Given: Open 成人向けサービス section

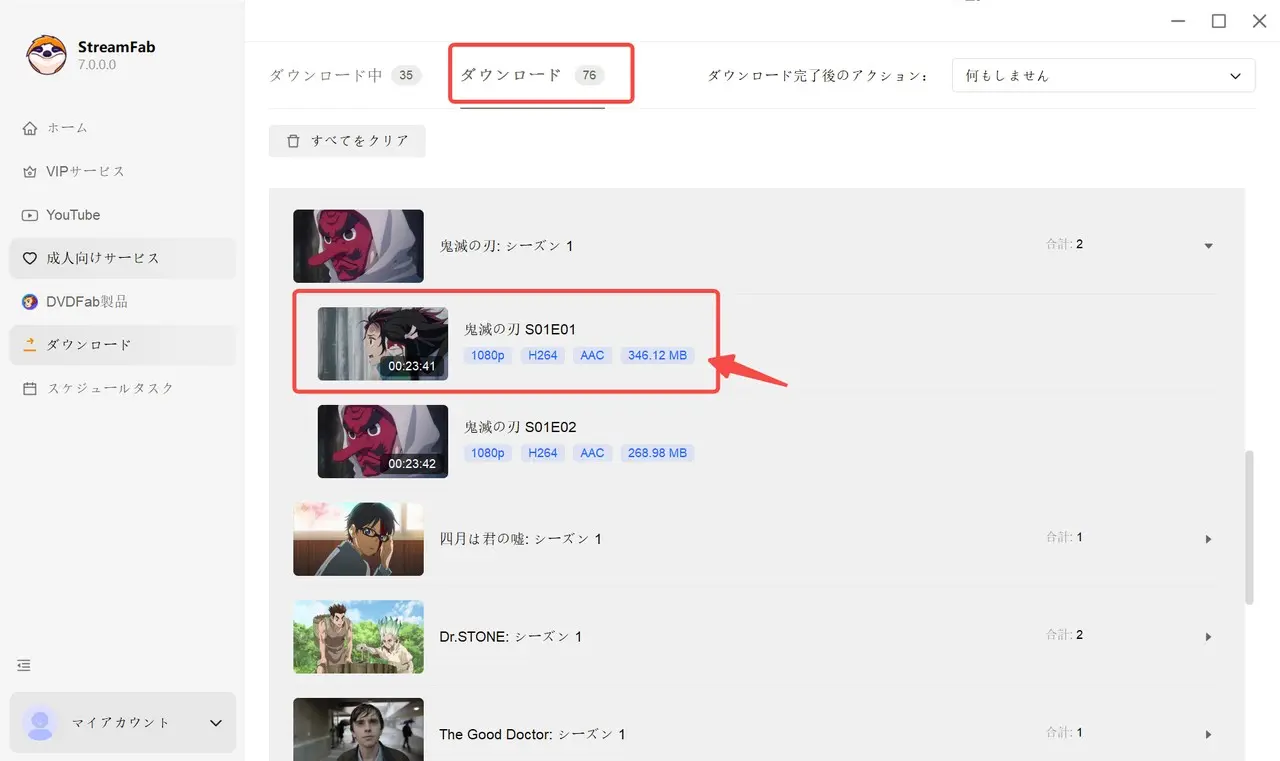Looking at the screenshot, I should coord(123,258).
